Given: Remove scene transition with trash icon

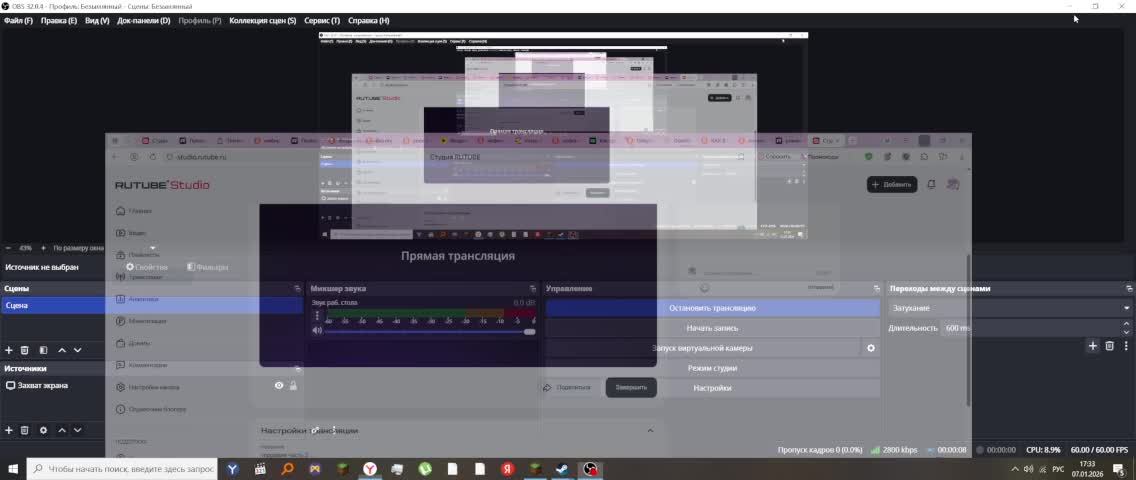Looking at the screenshot, I should (x=1109, y=346).
